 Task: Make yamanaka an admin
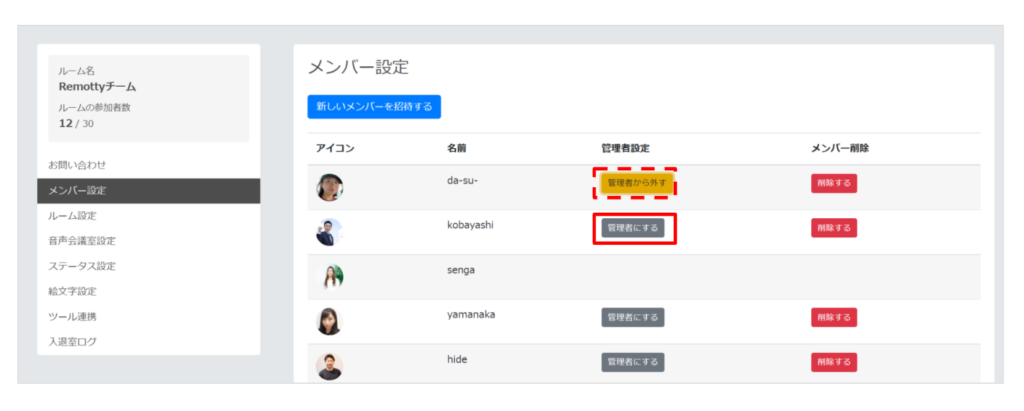tap(633, 318)
